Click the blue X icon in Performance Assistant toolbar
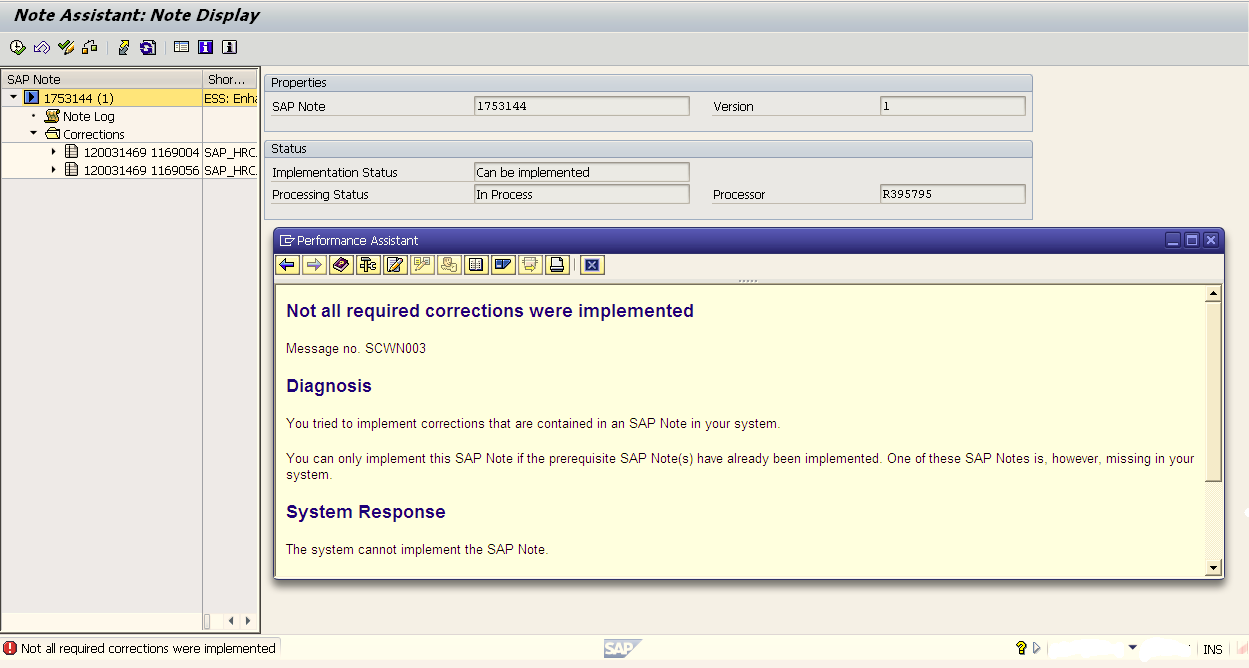Viewport: 1249px width, 668px height. coord(592,264)
